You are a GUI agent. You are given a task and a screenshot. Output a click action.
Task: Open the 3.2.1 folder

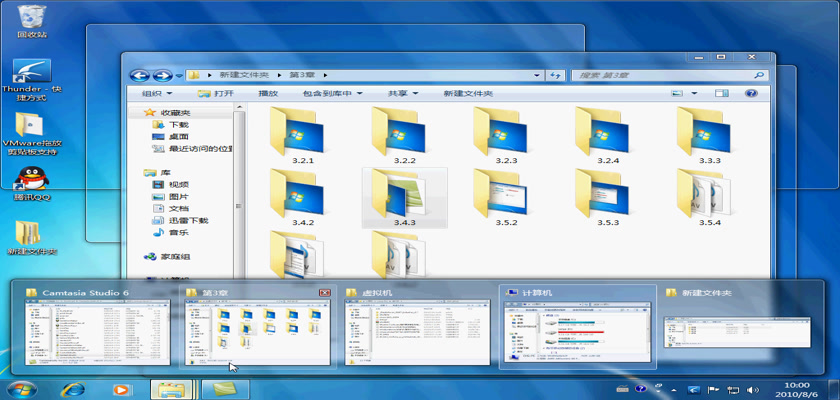point(301,135)
